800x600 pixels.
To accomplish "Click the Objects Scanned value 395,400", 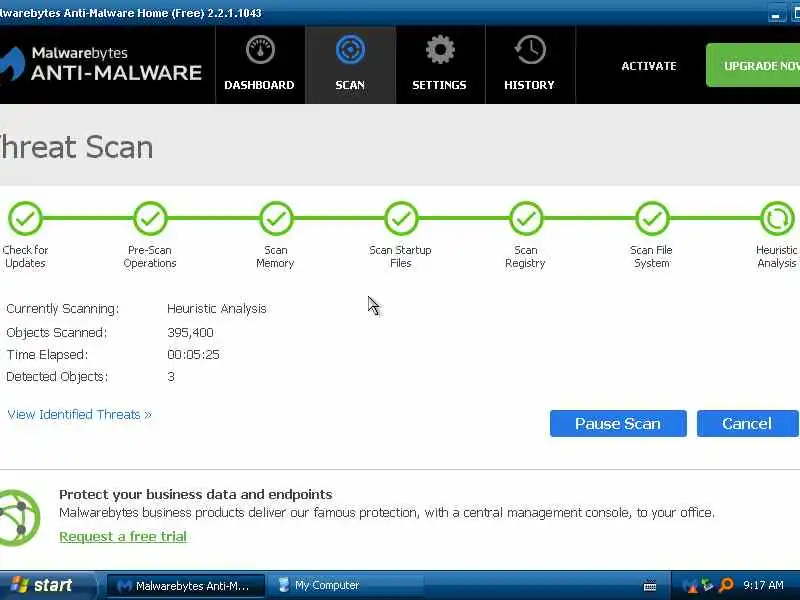I will click(x=190, y=333).
